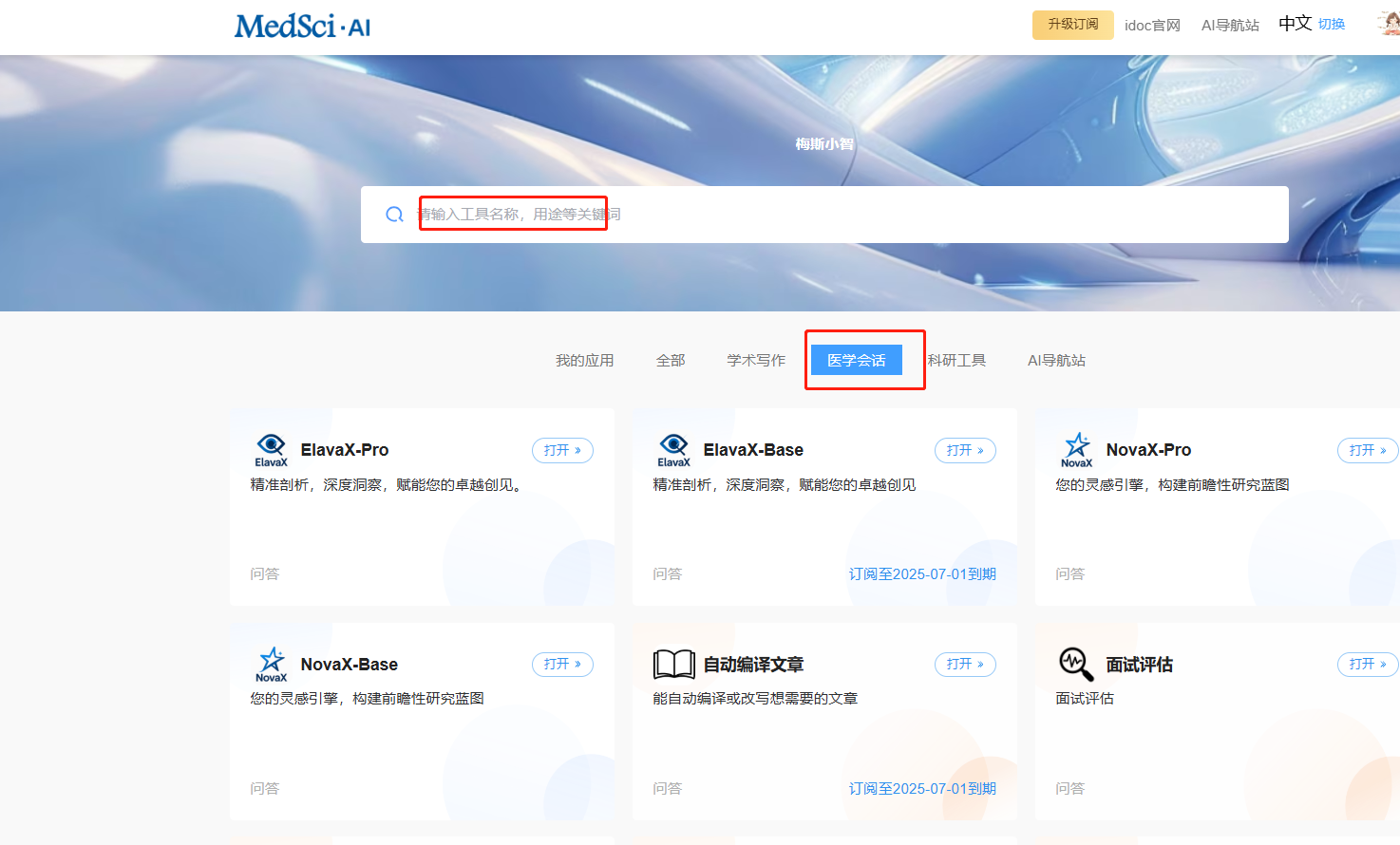Click the 梅斯小智 banner title
The image size is (1400, 845).
click(824, 144)
